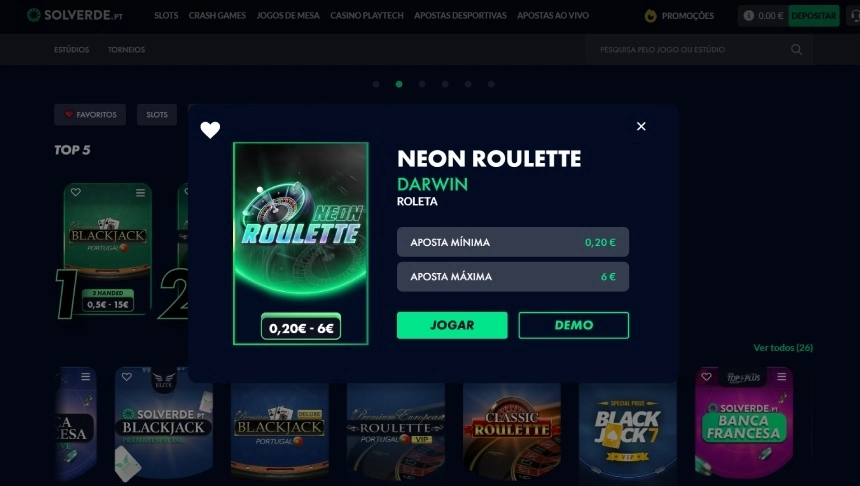Launch the Demo mode button
The height and width of the screenshot is (486, 860).
coord(574,325)
